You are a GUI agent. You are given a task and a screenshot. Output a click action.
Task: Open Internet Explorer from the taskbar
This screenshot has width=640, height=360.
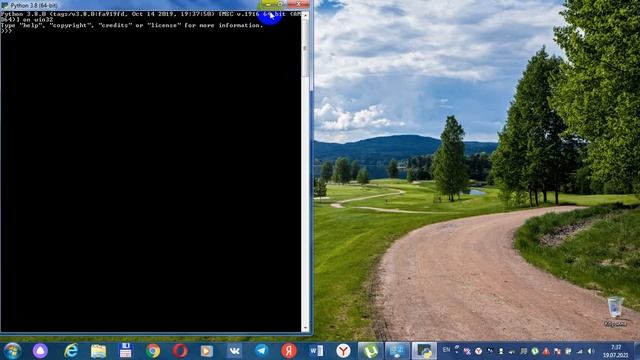[71, 351]
